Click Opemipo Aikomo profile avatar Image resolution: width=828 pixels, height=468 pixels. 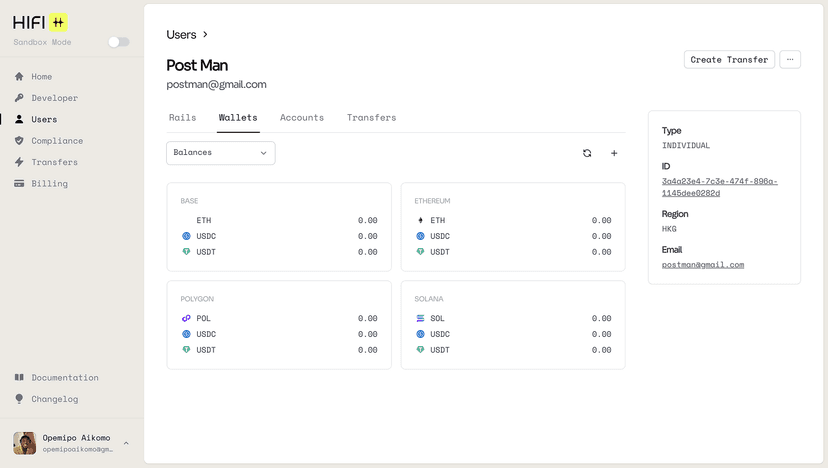(25, 443)
